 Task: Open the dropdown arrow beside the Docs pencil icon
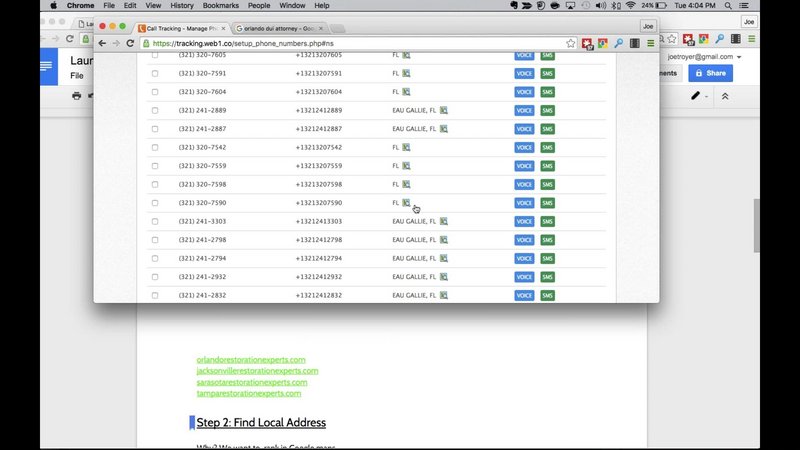pos(707,96)
